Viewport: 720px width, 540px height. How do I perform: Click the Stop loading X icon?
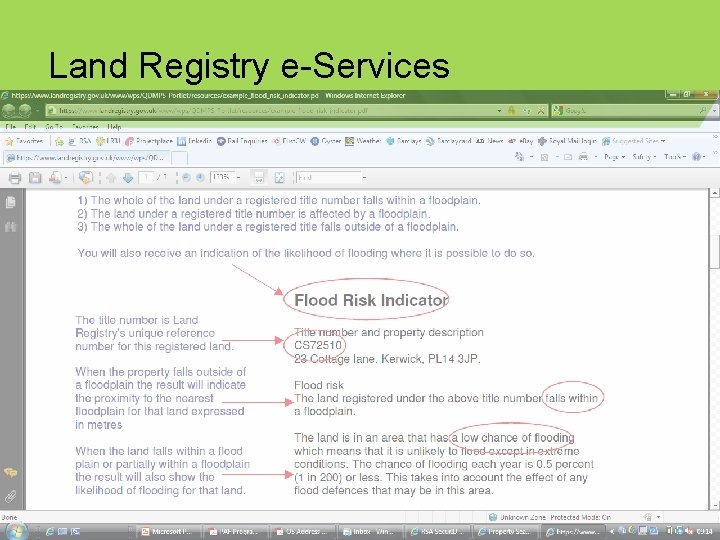pyautogui.click(x=541, y=111)
